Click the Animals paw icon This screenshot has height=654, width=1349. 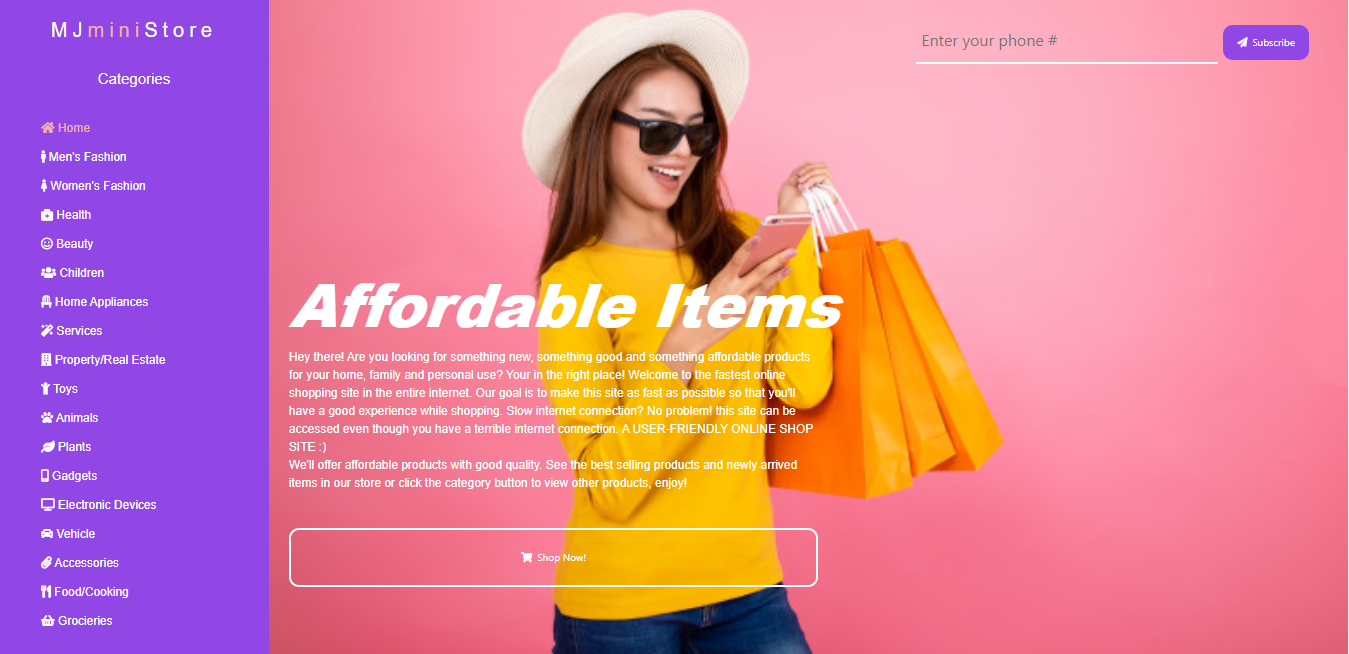[x=46, y=418]
